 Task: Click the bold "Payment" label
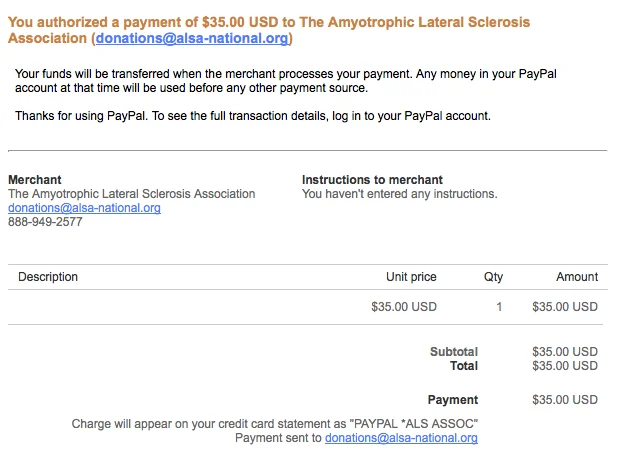(x=453, y=400)
